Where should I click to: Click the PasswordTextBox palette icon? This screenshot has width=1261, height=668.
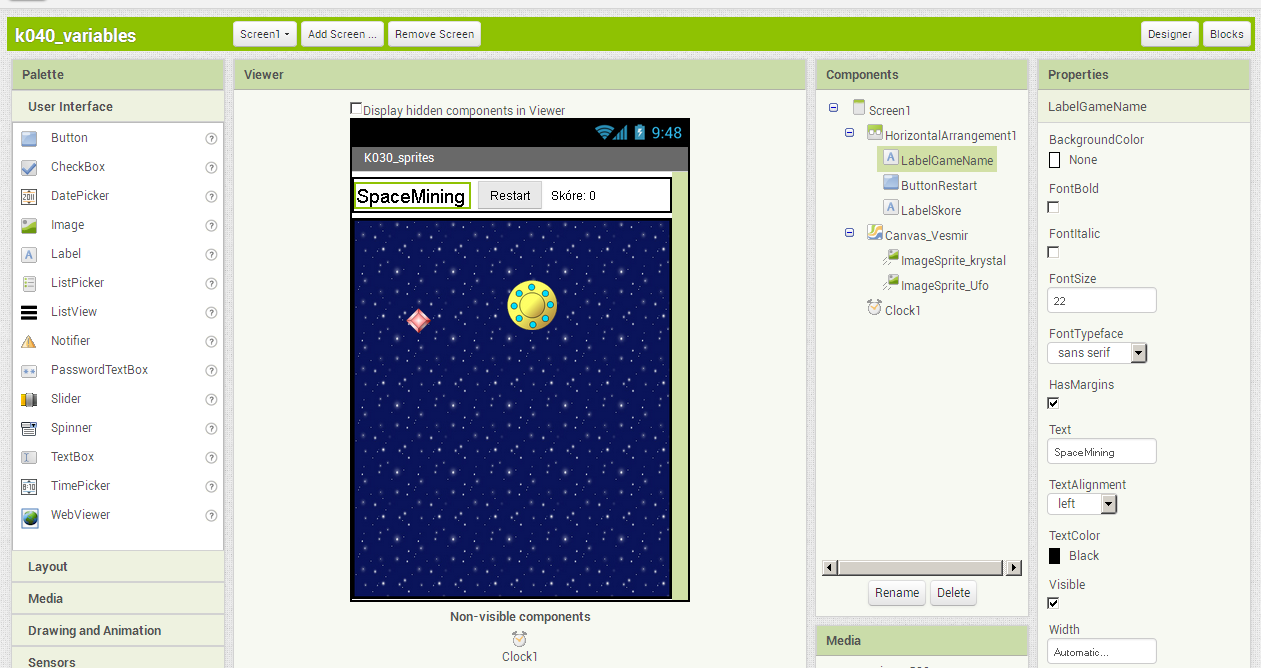coord(29,370)
